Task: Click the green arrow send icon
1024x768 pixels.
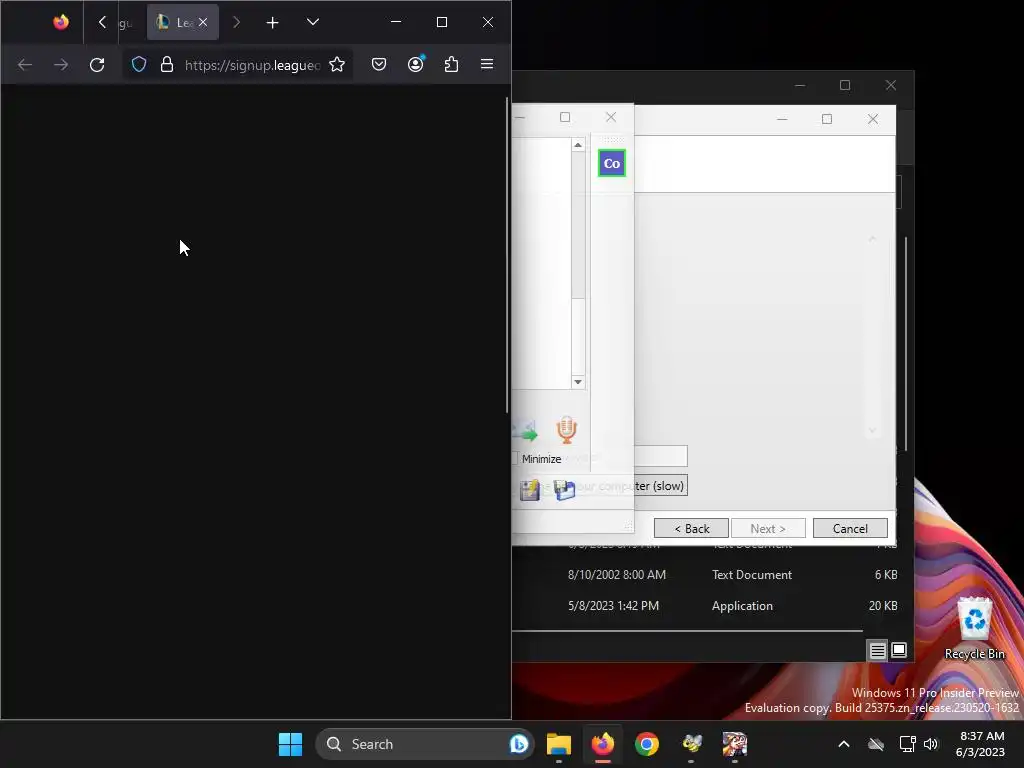Action: [x=526, y=430]
